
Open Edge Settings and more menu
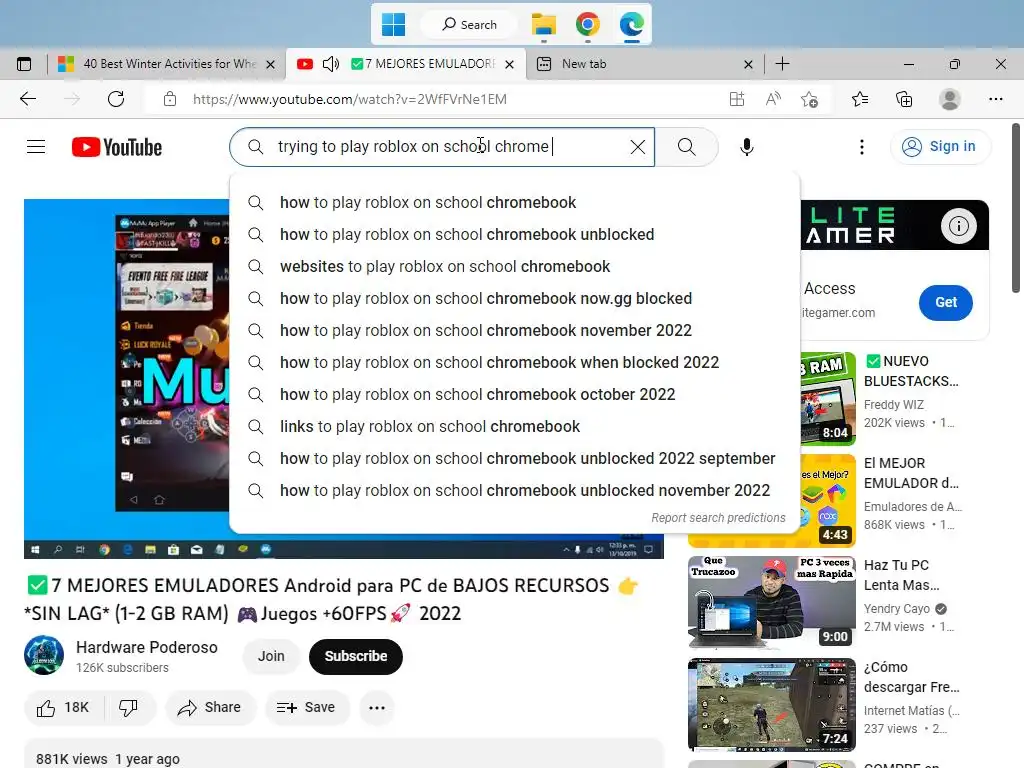pyautogui.click(x=995, y=99)
